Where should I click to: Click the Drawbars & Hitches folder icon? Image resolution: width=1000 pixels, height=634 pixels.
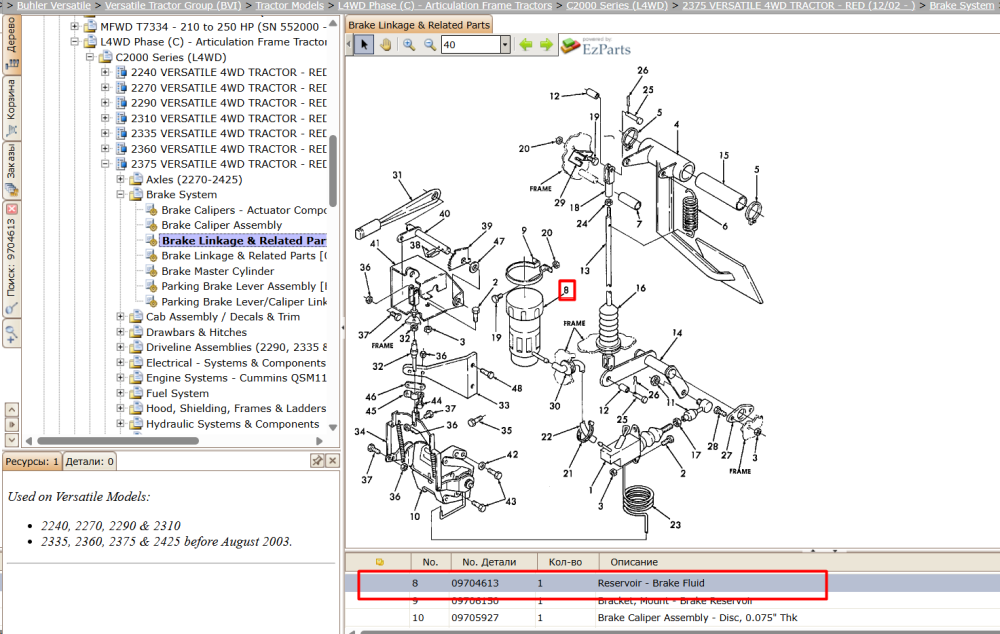pyautogui.click(x=136, y=332)
